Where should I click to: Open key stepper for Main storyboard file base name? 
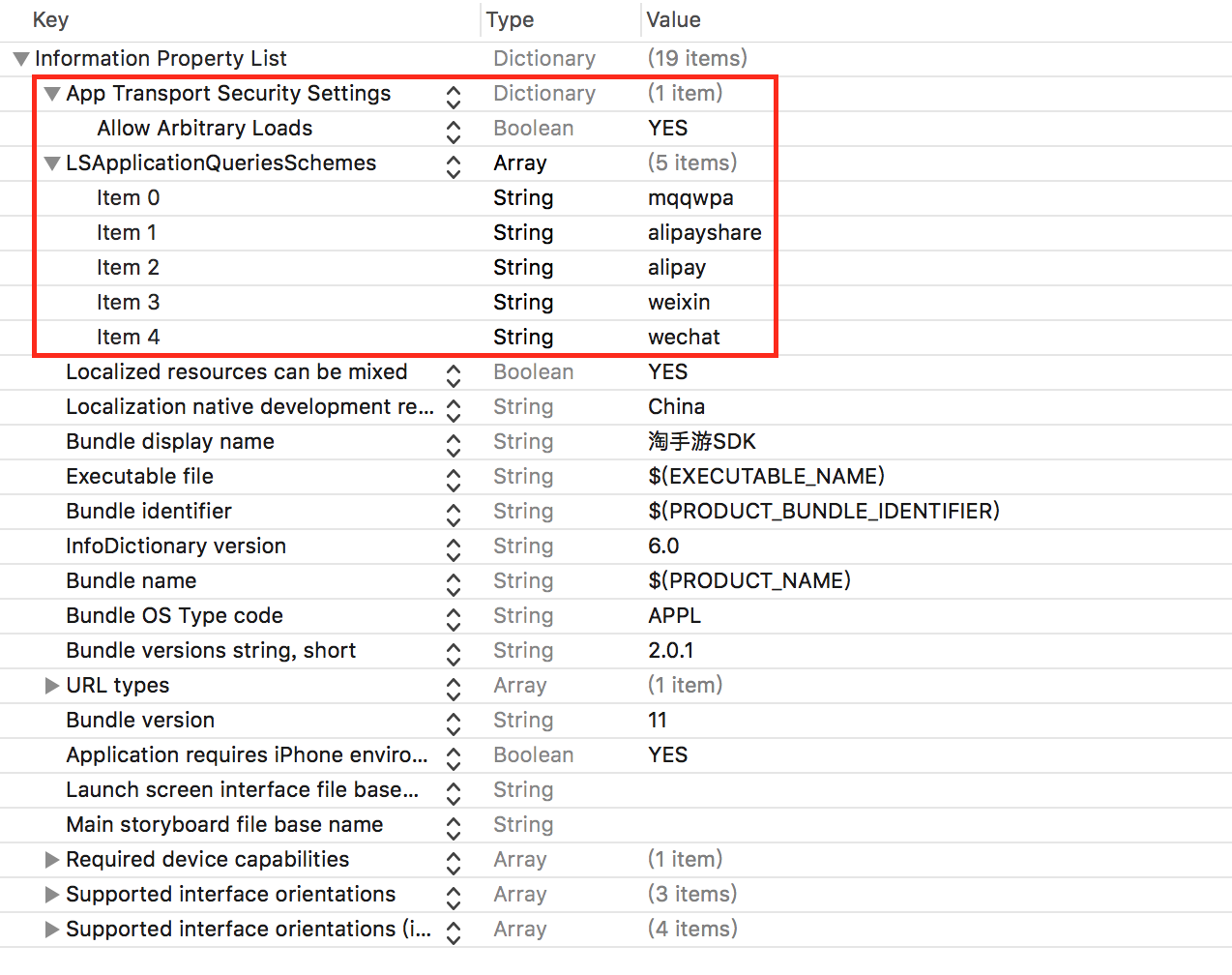[x=454, y=827]
